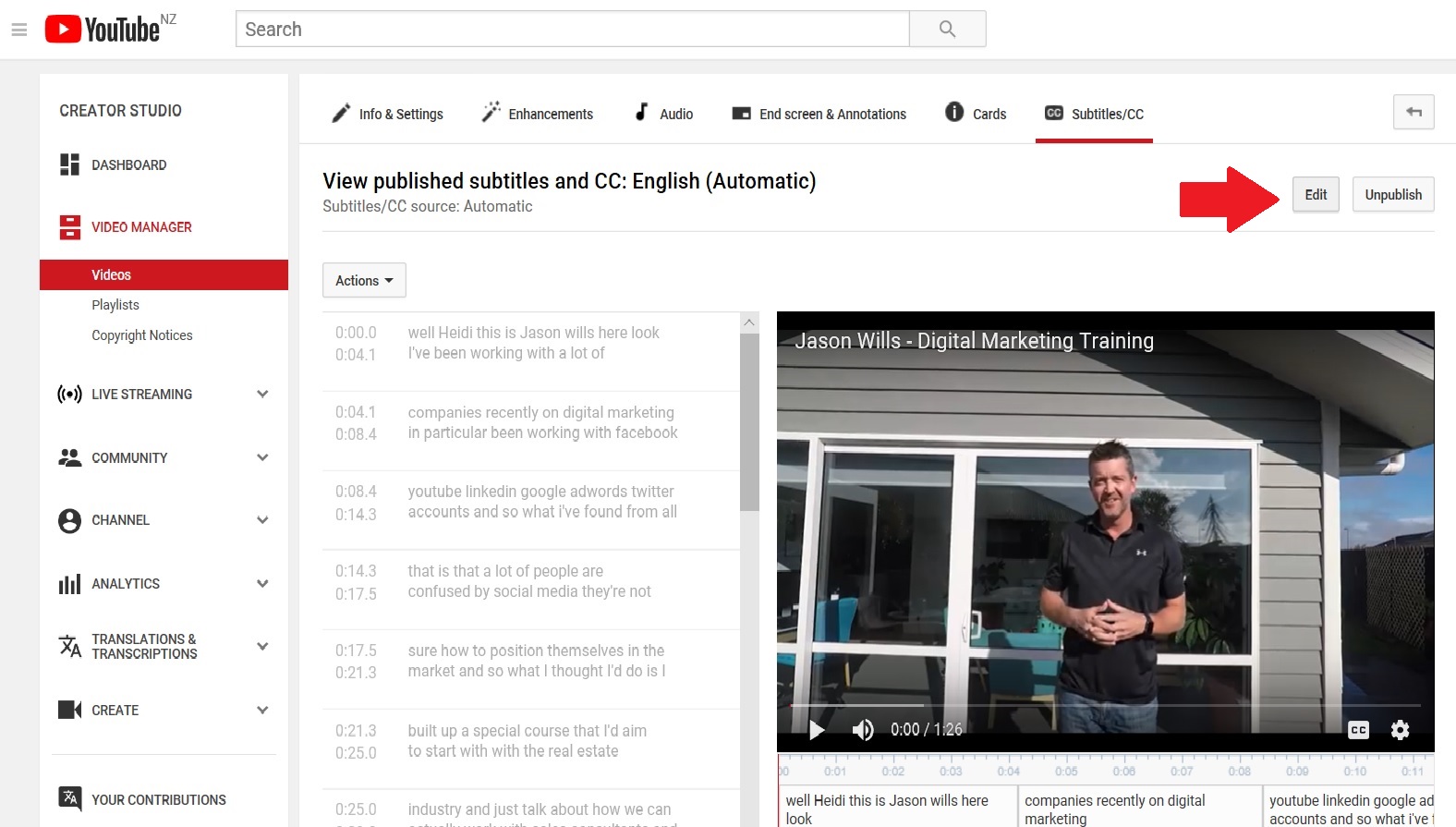Toggle closed captions in video player
Image resolution: width=1456 pixels, height=827 pixels.
pyautogui.click(x=1358, y=730)
